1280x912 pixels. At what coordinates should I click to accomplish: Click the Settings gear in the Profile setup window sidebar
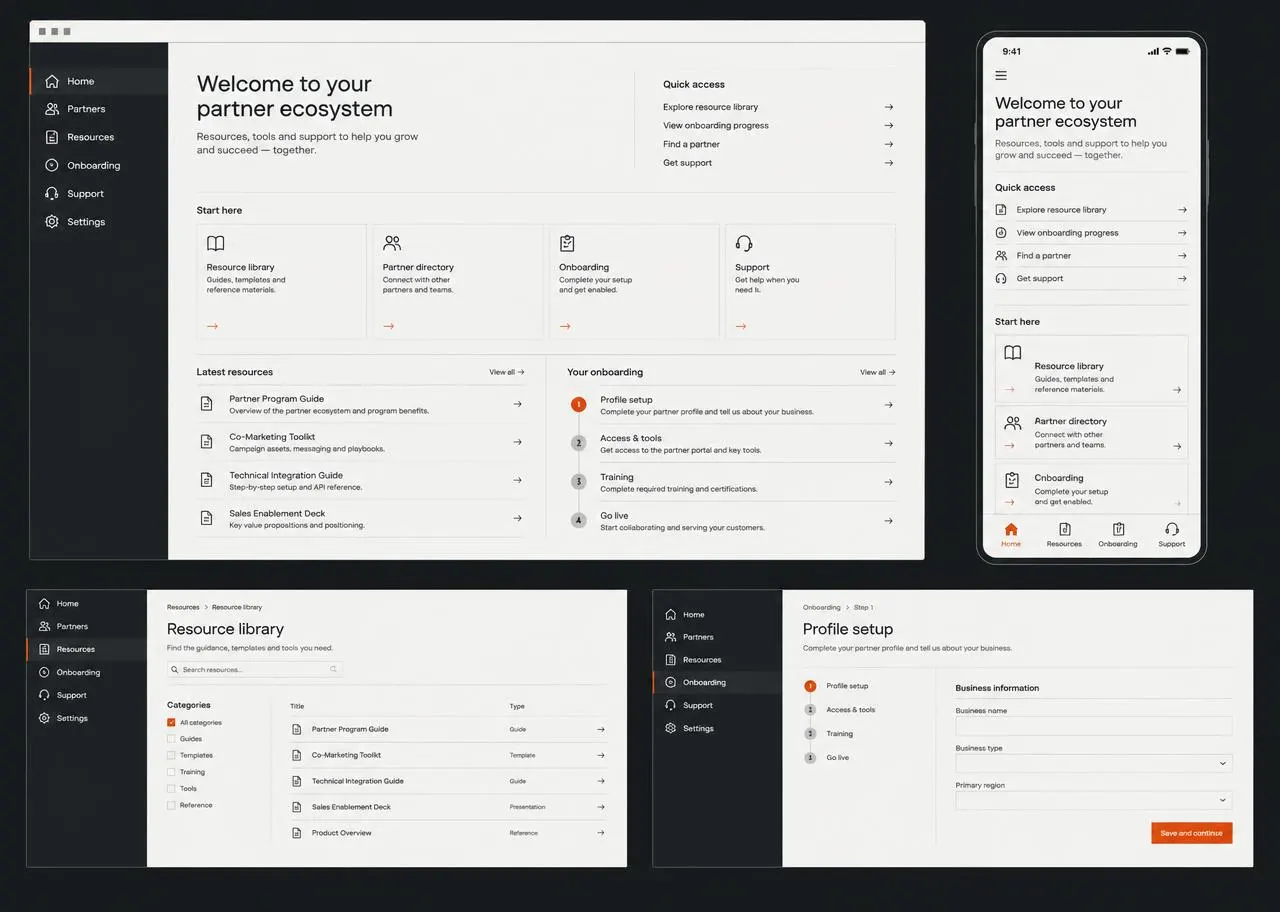click(670, 728)
